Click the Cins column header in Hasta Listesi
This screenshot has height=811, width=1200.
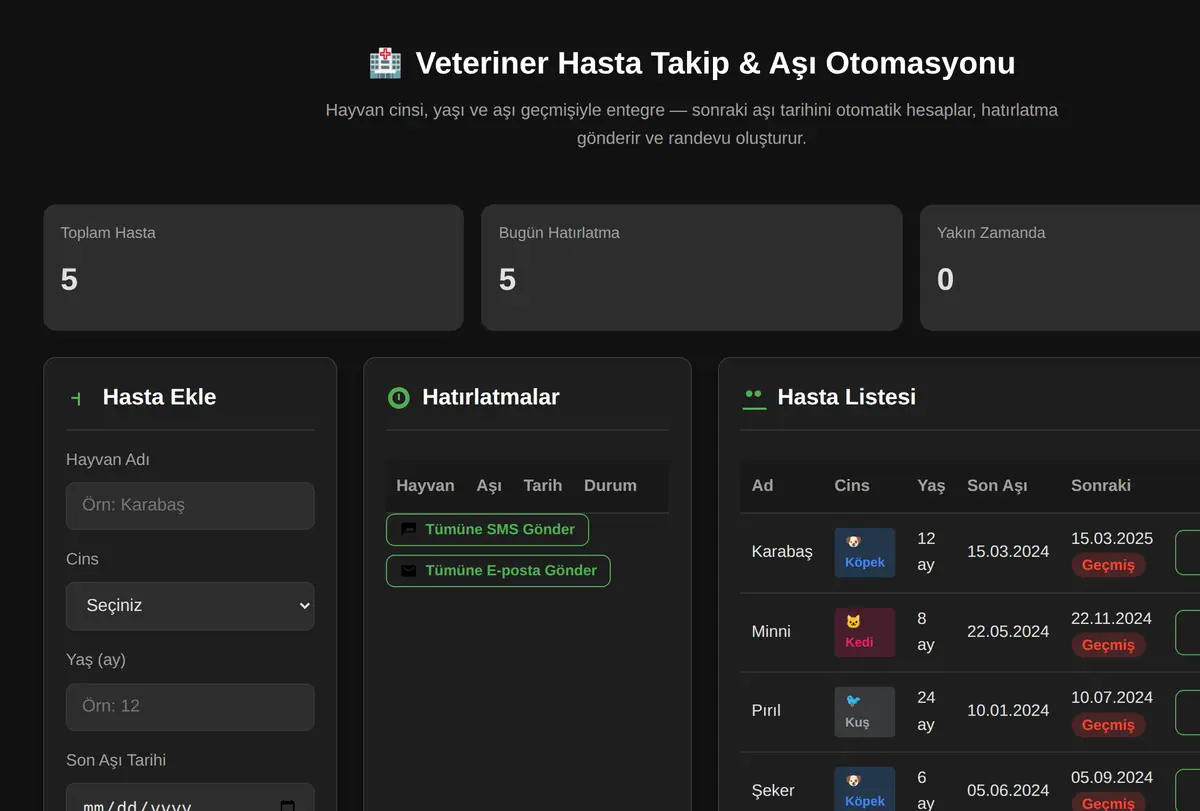[852, 486]
